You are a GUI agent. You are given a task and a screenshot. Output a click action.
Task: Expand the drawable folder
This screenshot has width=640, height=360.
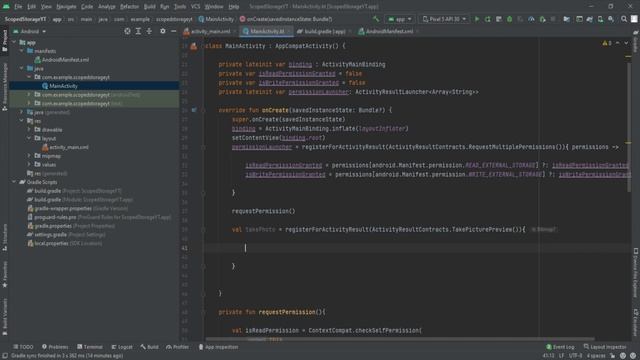[x=29, y=130]
